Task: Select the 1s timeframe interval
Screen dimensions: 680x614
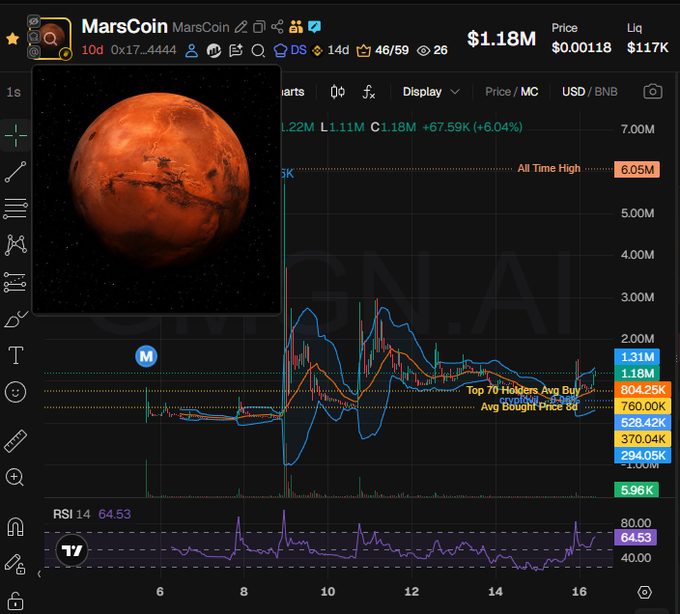Action: (13, 92)
